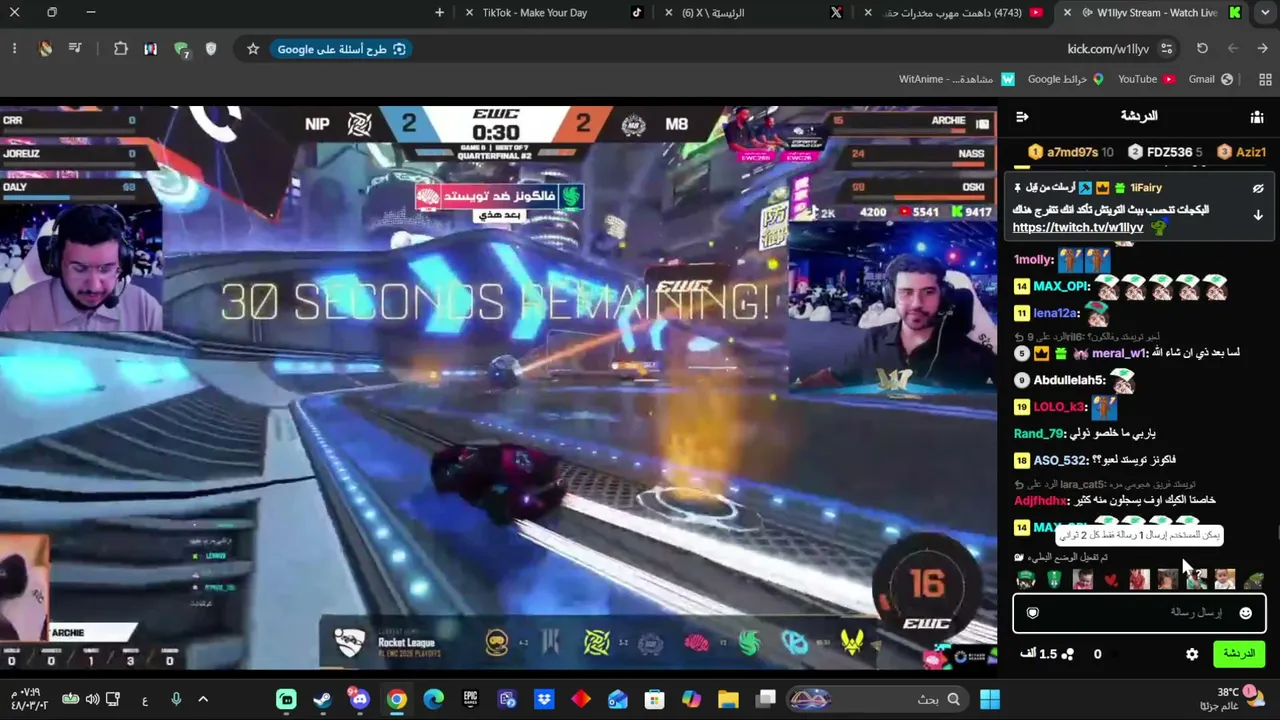This screenshot has height=720, width=1280.
Task: Expand the pinned message with down arrow
Action: click(1258, 215)
